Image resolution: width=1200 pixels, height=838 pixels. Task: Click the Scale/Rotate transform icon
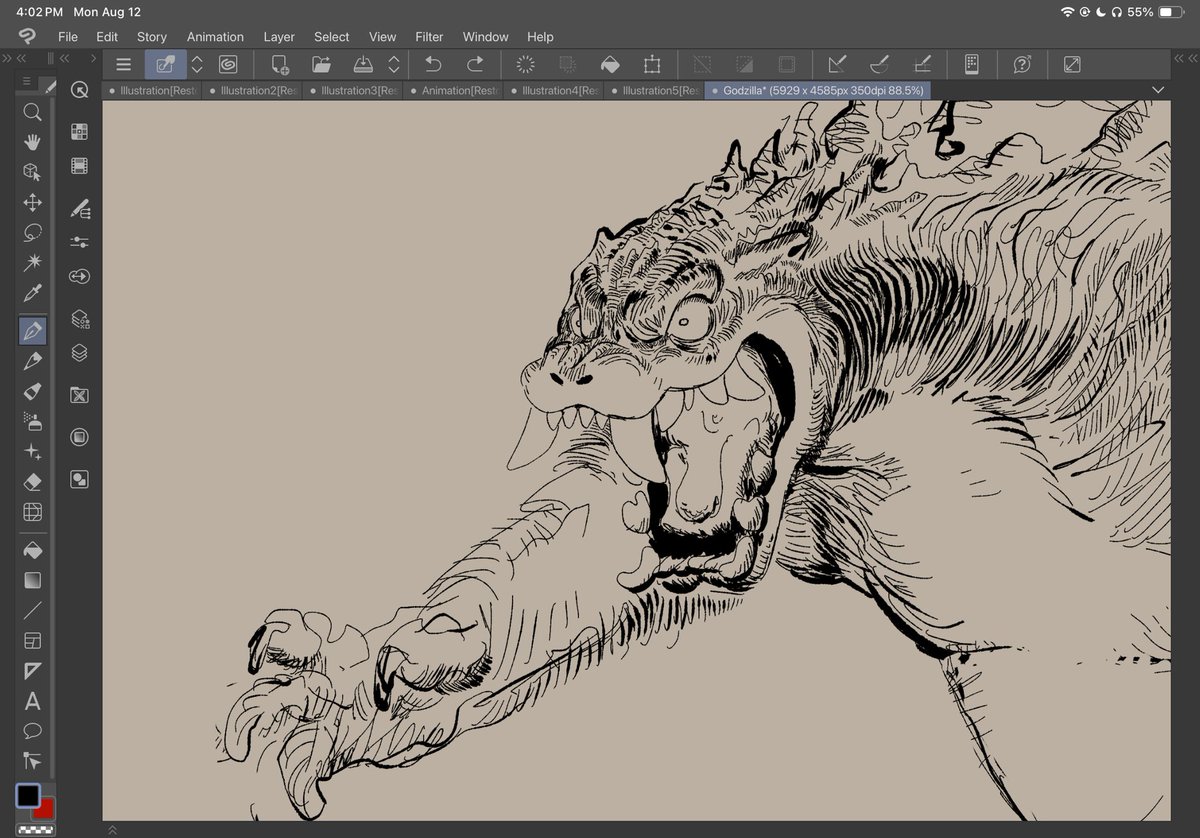[x=652, y=65]
